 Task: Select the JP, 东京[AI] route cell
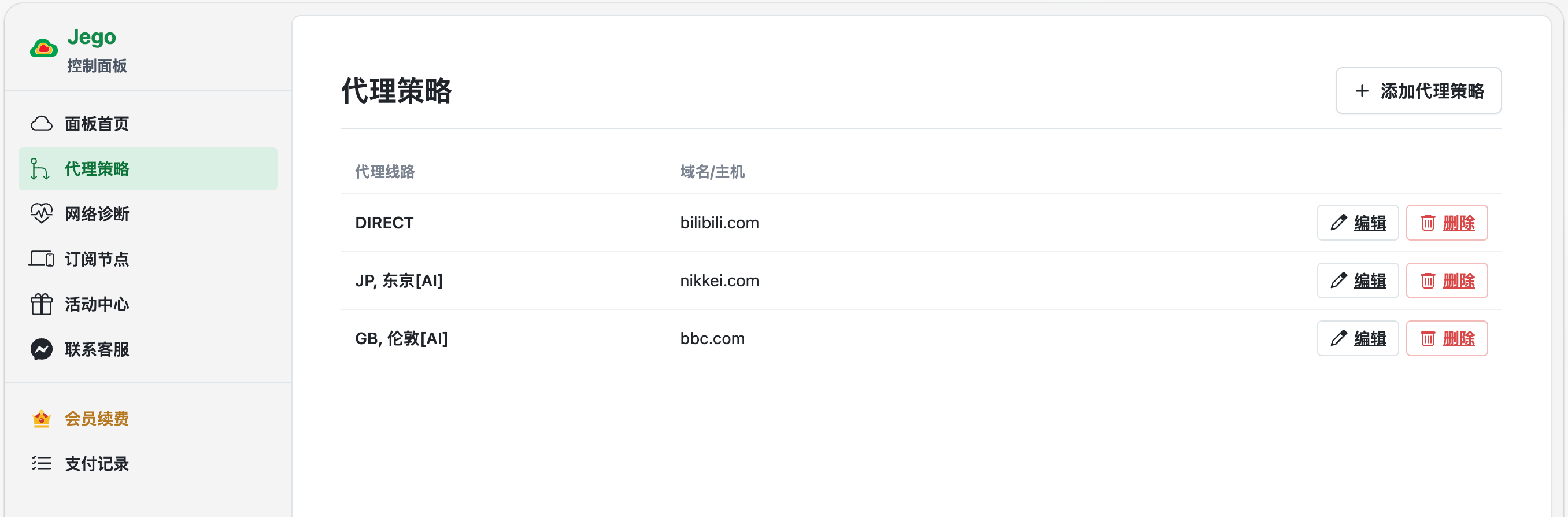(399, 280)
